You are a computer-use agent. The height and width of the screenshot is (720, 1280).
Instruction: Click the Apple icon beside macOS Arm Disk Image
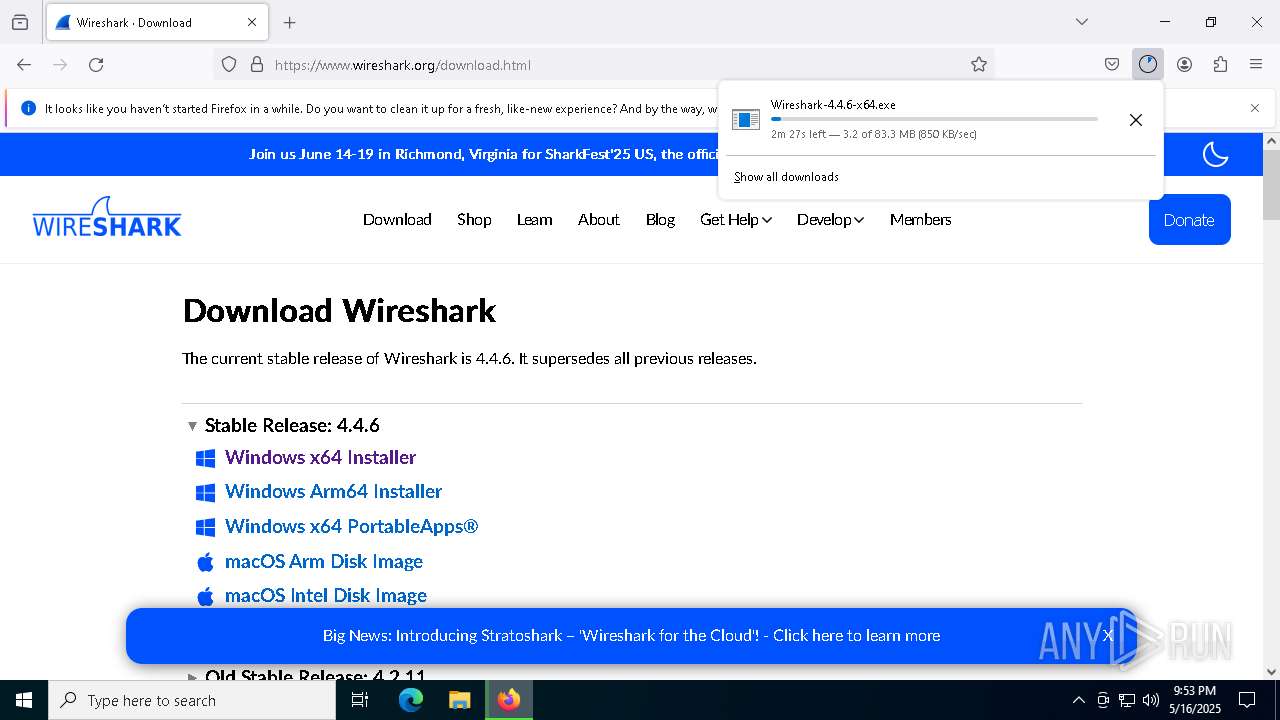coord(205,562)
